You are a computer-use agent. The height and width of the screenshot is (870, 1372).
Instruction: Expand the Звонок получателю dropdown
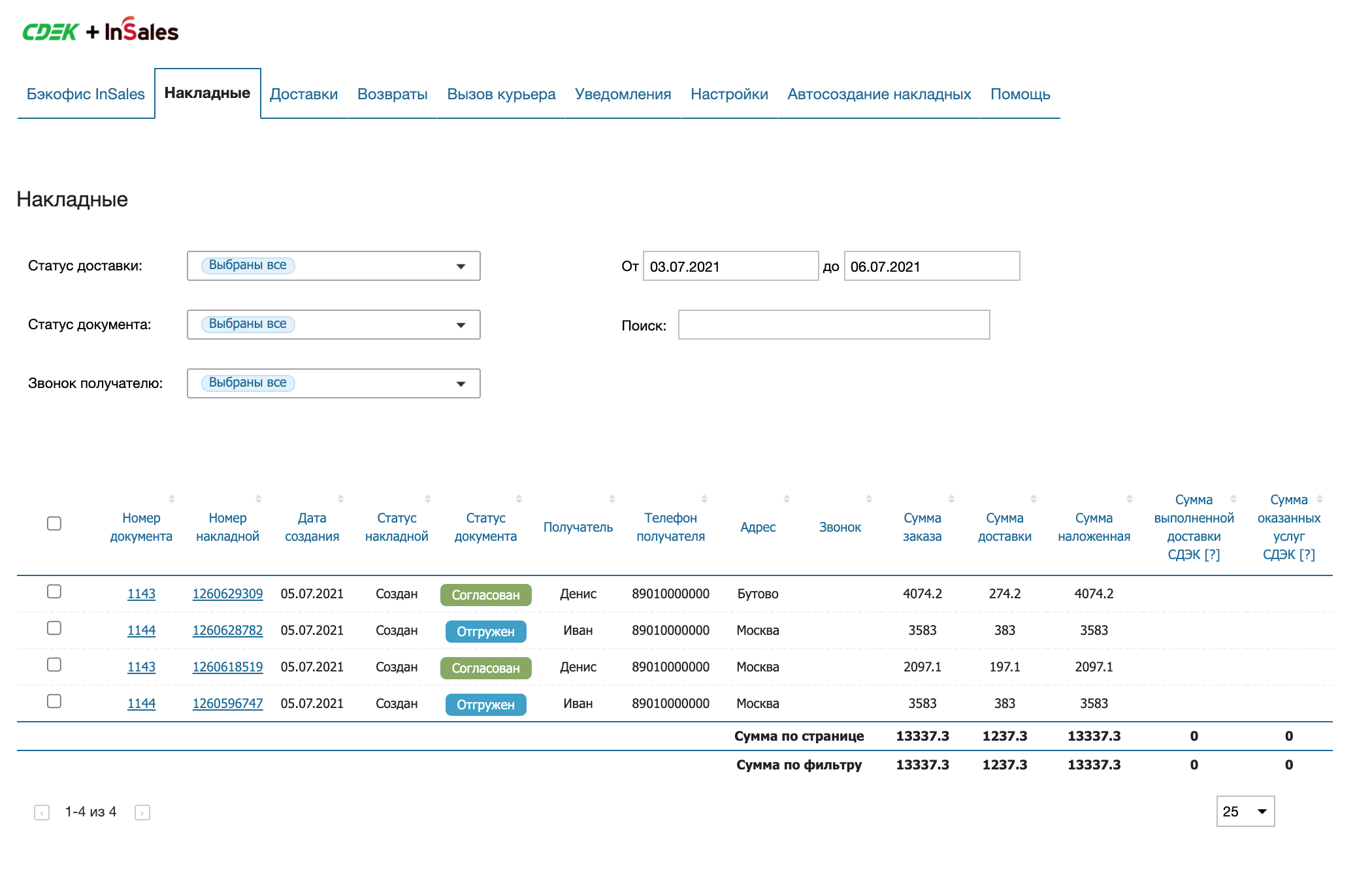tap(333, 383)
